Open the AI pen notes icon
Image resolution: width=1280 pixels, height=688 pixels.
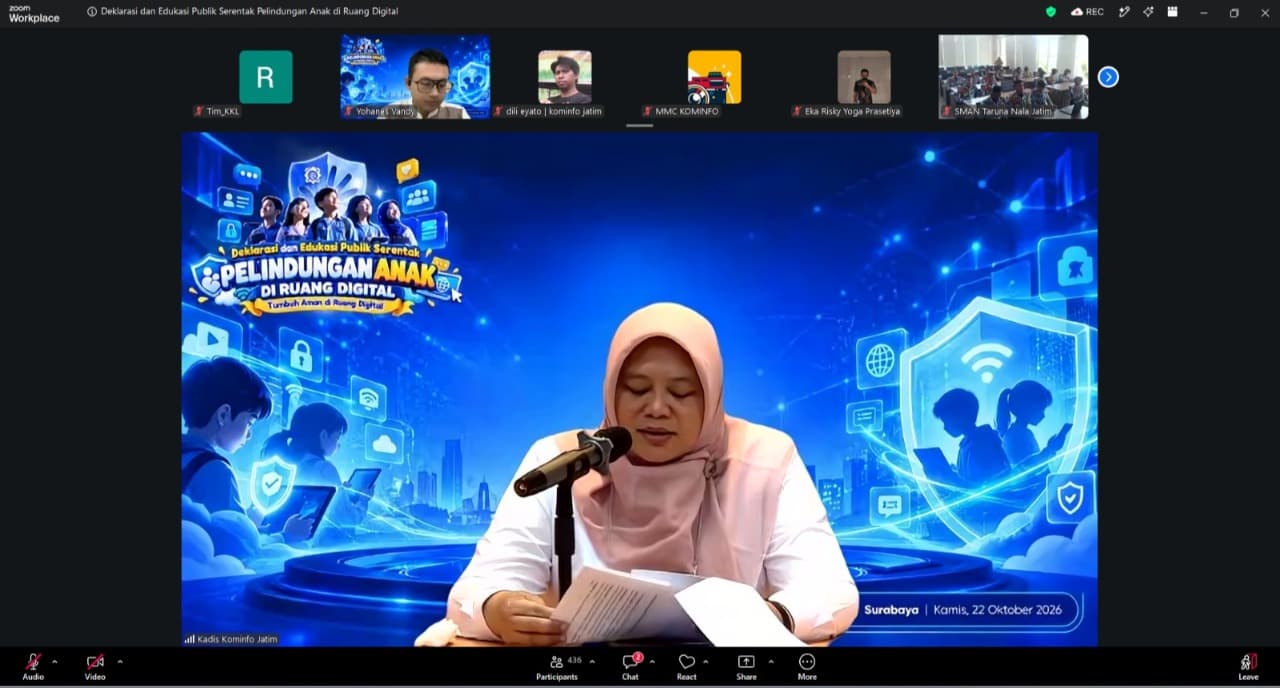coord(1124,12)
